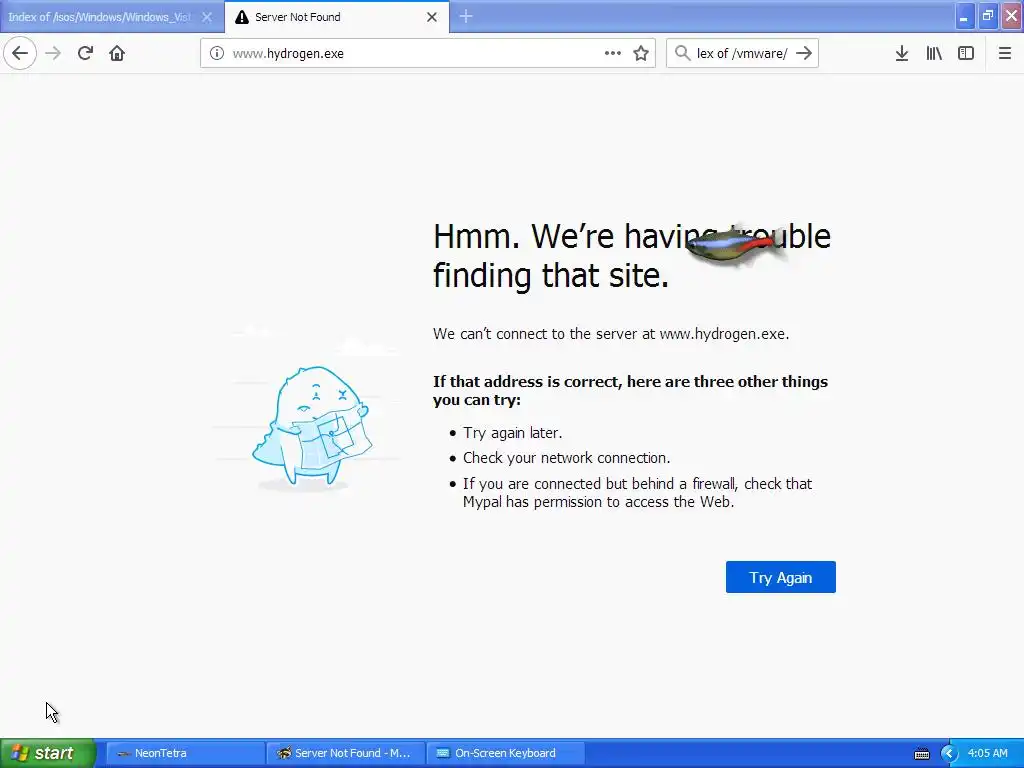This screenshot has height=768, width=1024.
Task: Focus the search box text field
Action: pyautogui.click(x=742, y=53)
